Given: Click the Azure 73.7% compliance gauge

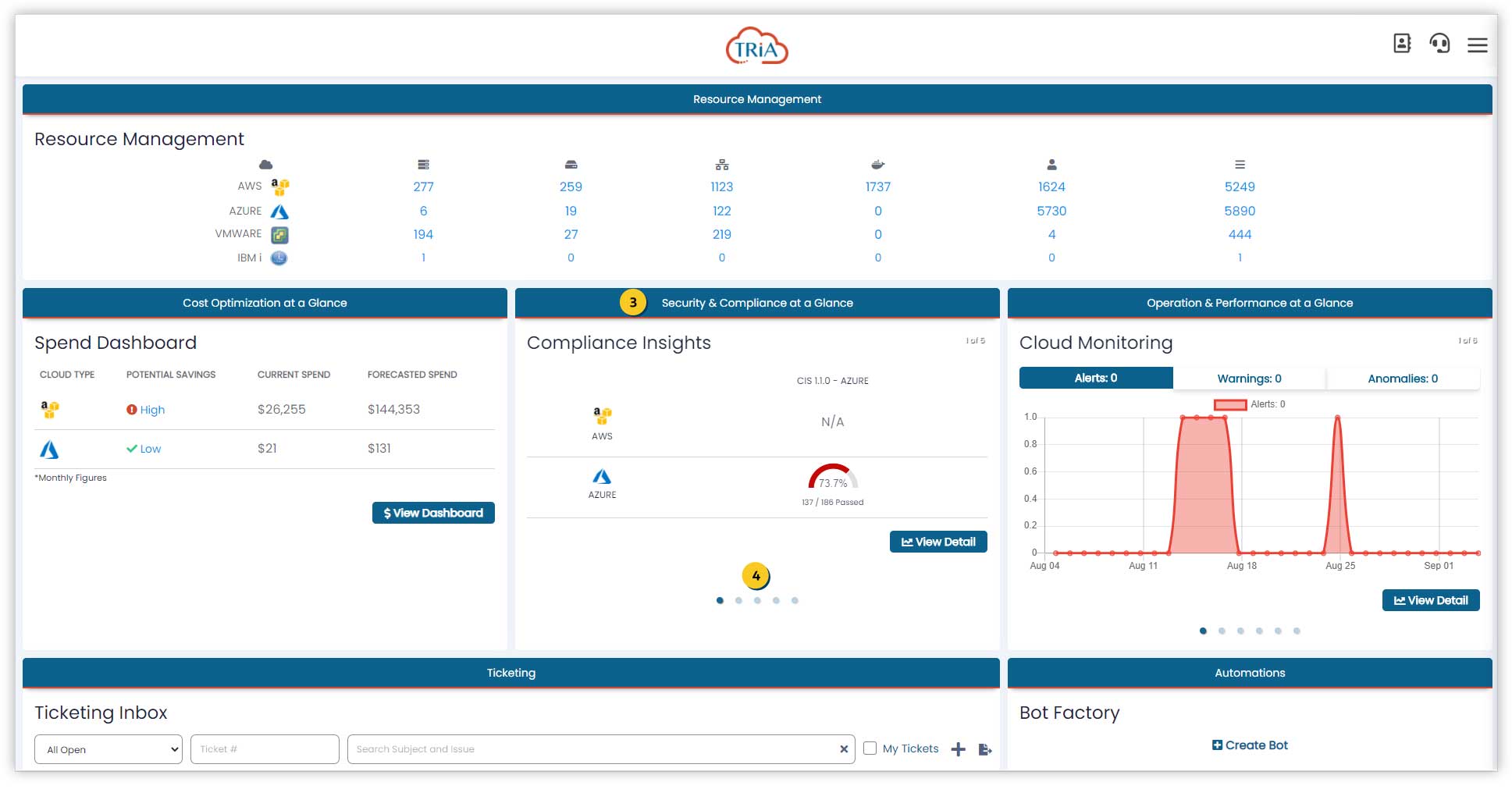Looking at the screenshot, I should click(833, 477).
